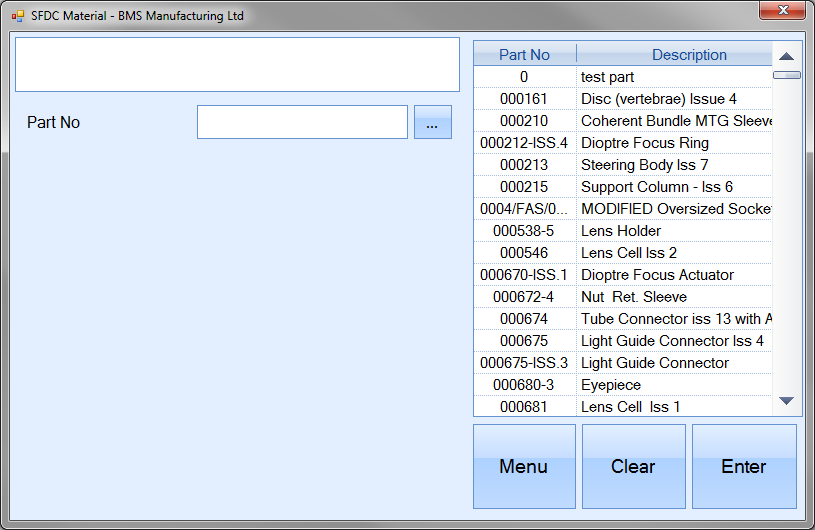Click the large blank text box at top
Screen dimensions: 815x530
click(x=237, y=64)
